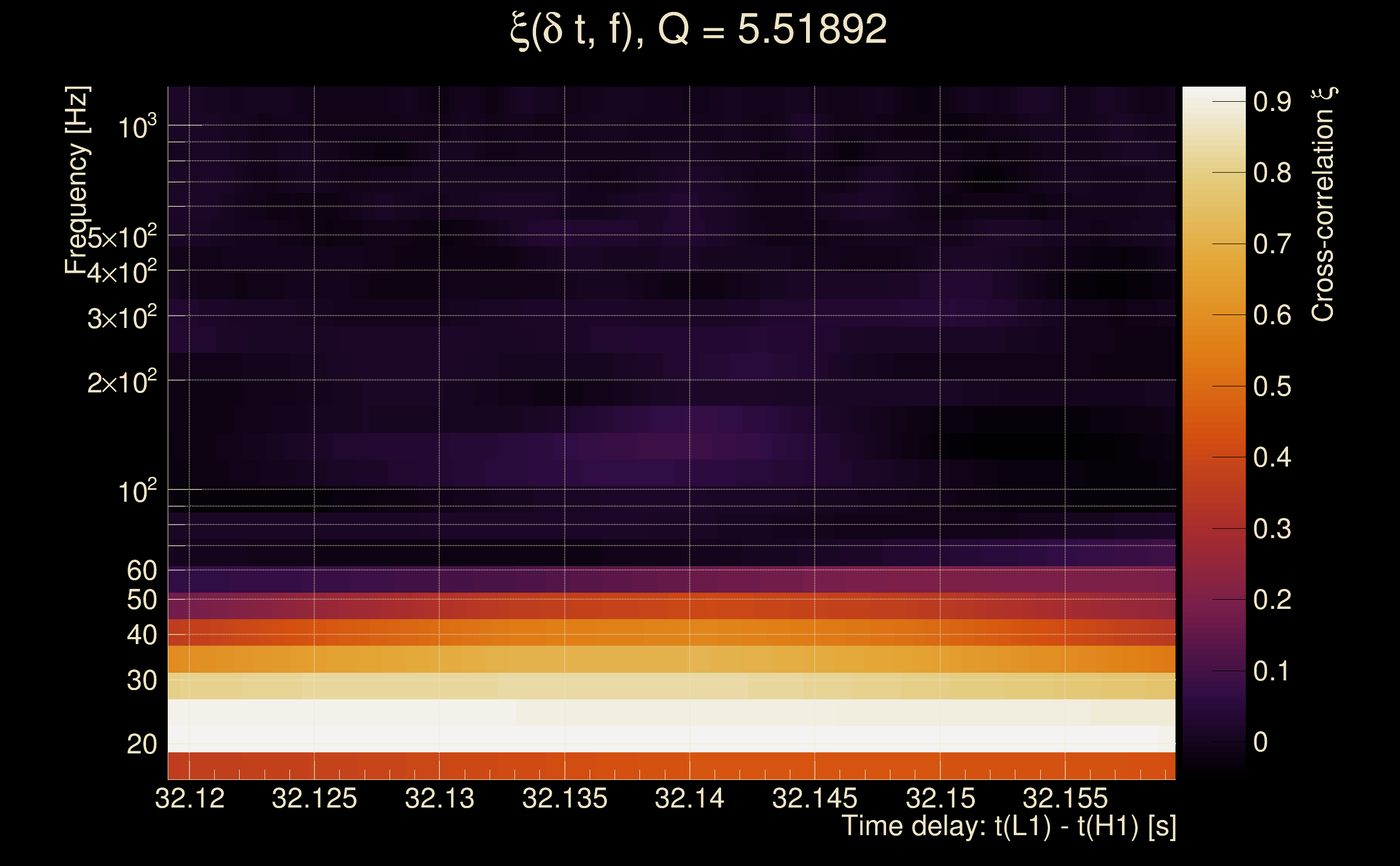Click the 0.9 tick on the colorbar

(x=1272, y=102)
